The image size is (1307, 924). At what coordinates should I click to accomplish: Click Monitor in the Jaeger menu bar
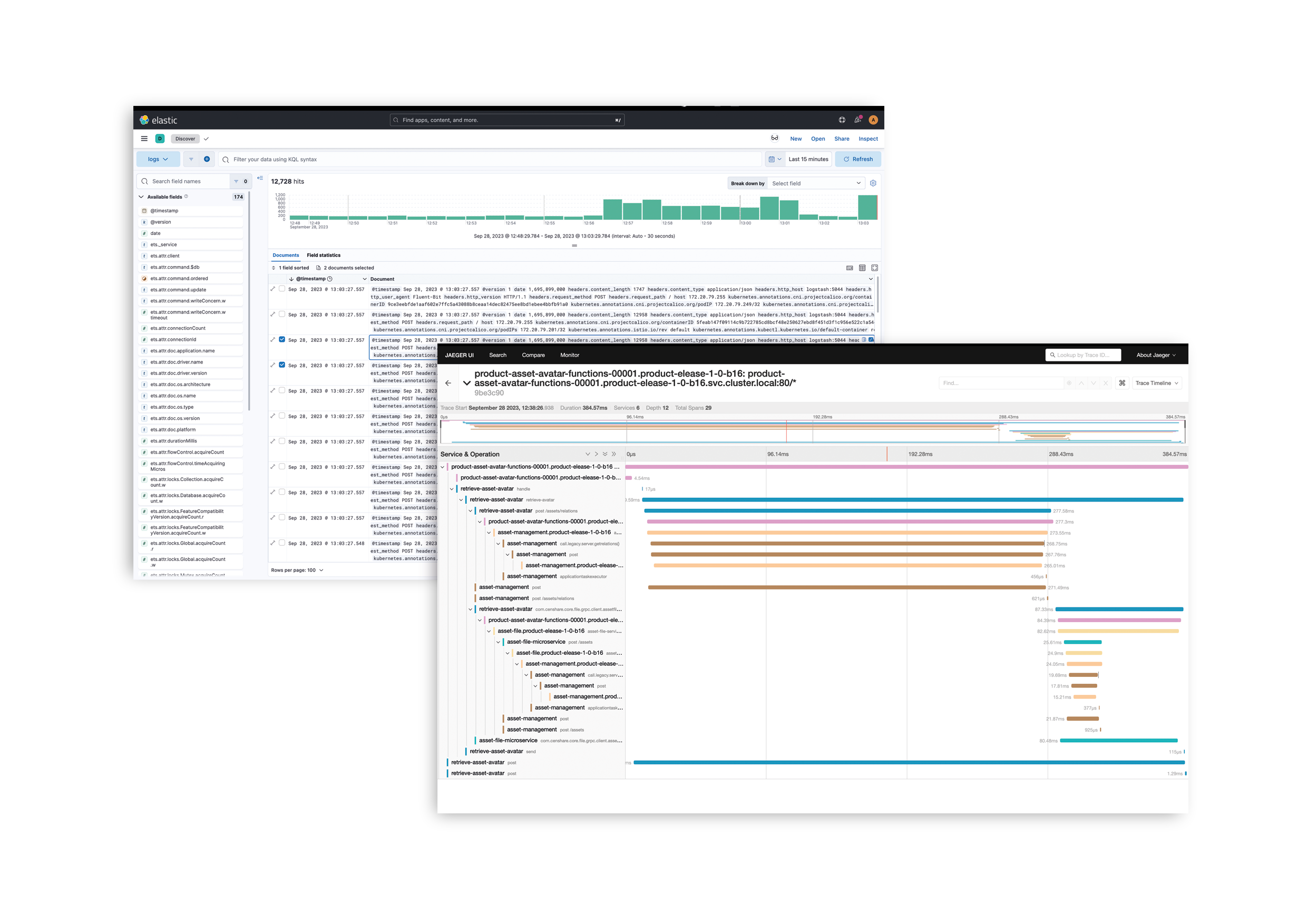[569, 355]
